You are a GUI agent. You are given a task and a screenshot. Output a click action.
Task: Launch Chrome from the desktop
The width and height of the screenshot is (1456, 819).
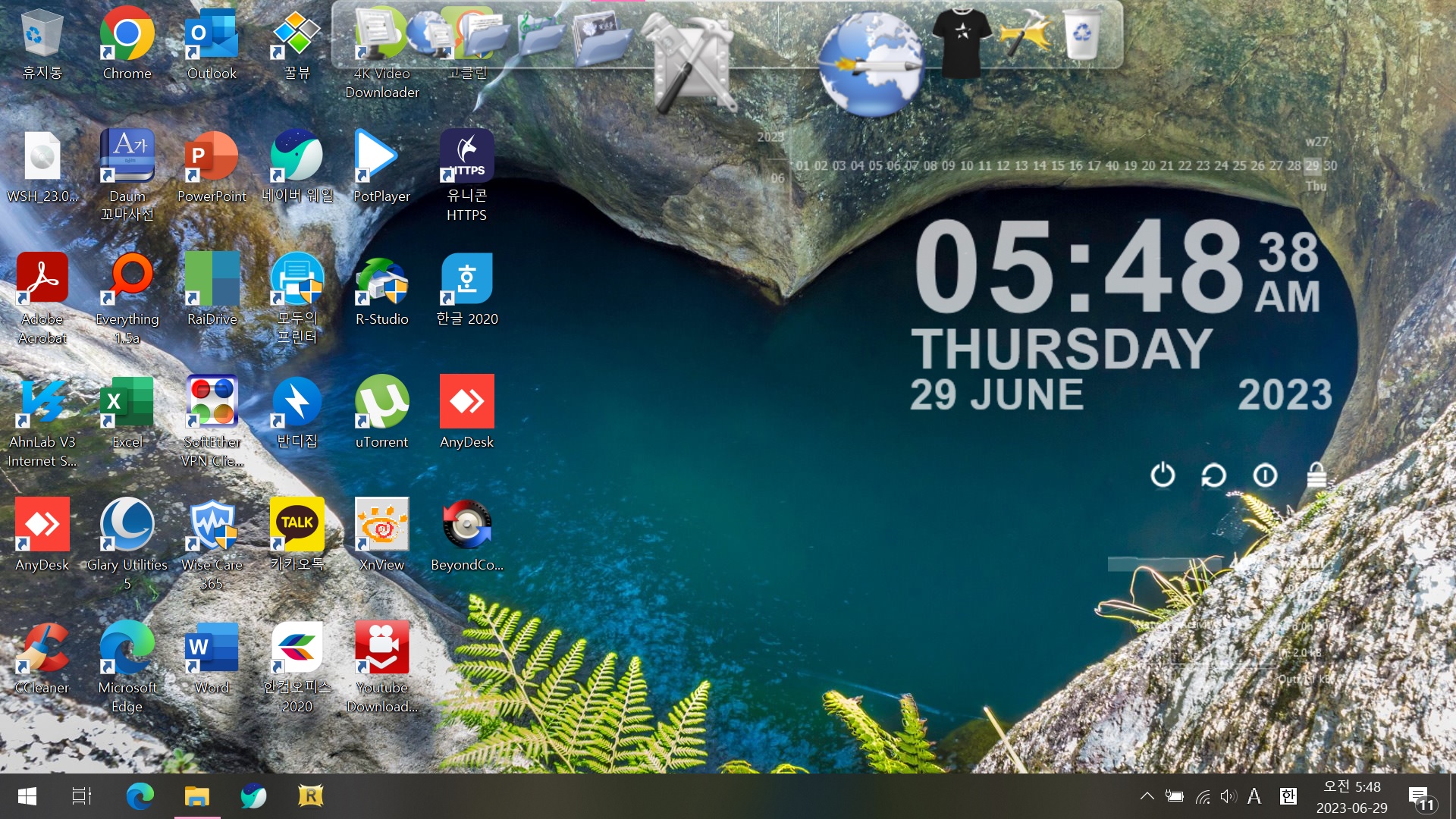click(127, 43)
